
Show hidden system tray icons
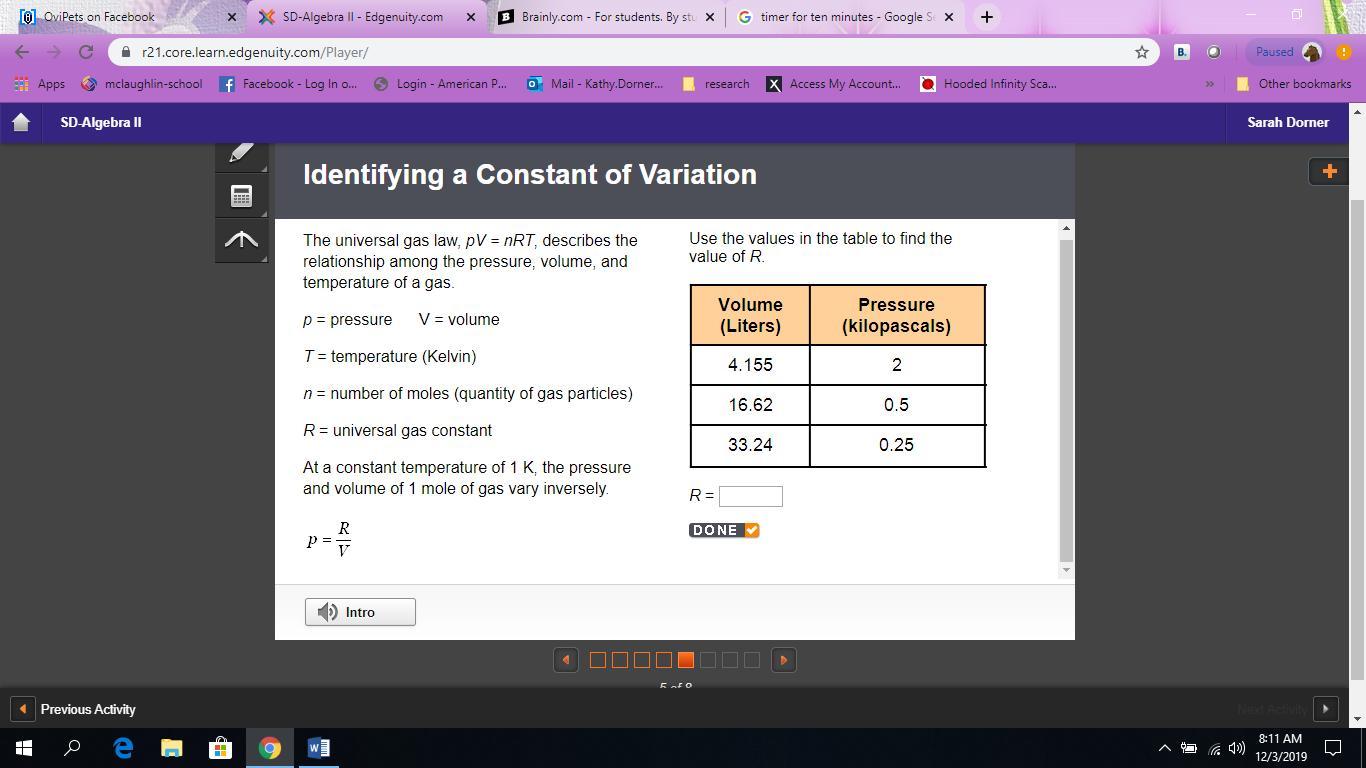point(1164,748)
